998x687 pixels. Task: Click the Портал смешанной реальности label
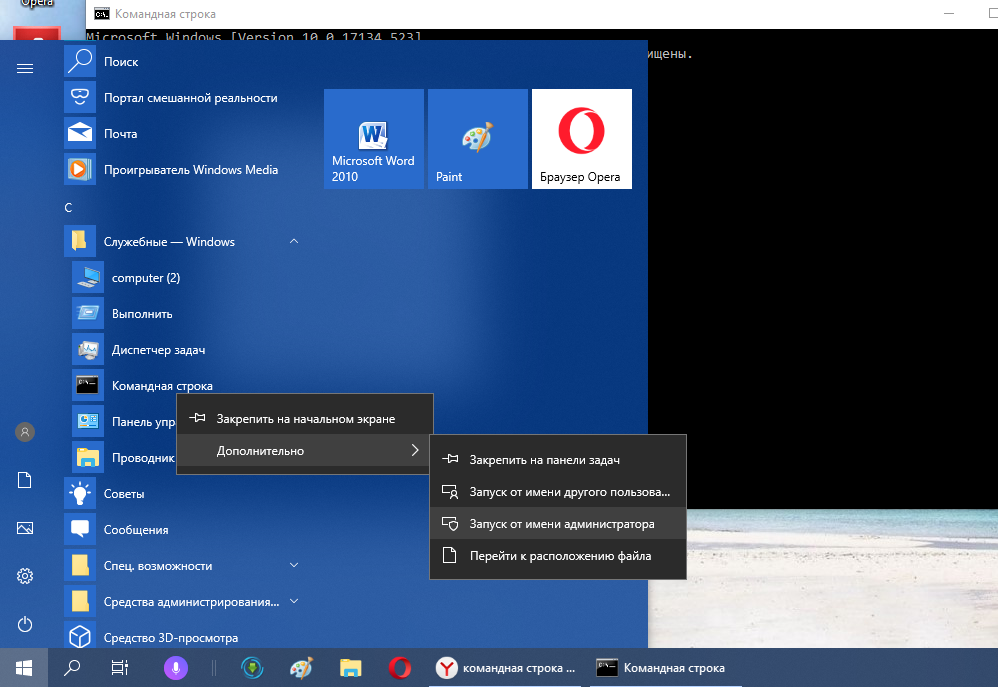190,97
